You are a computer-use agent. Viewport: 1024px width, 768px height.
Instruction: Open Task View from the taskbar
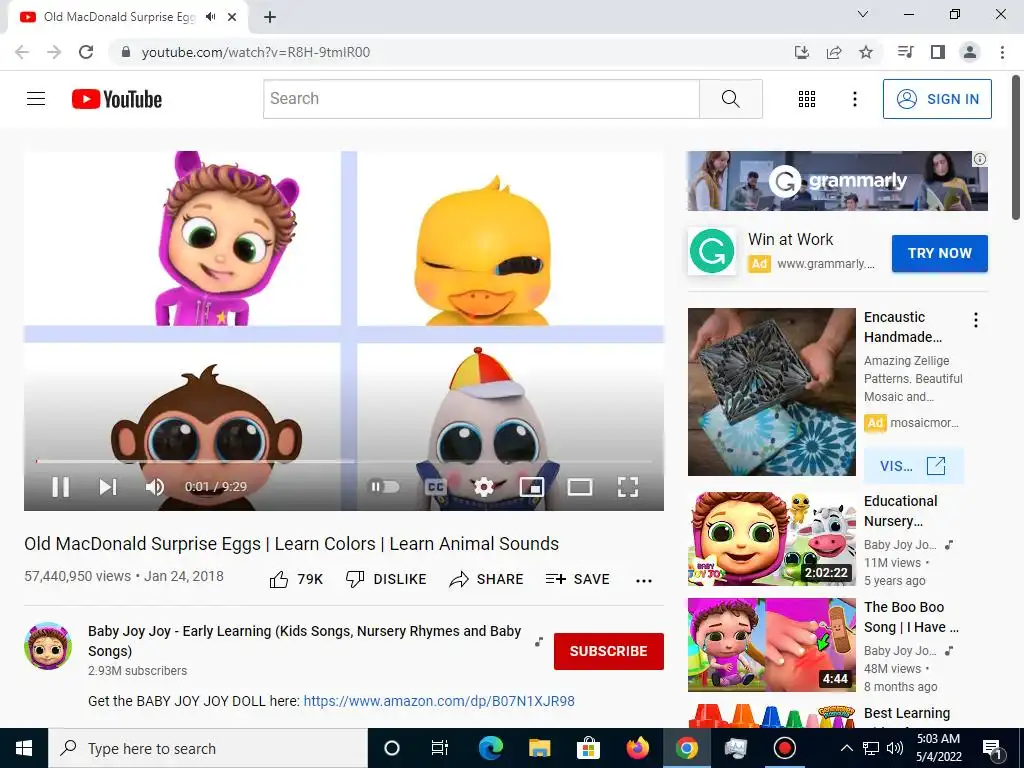[440, 748]
